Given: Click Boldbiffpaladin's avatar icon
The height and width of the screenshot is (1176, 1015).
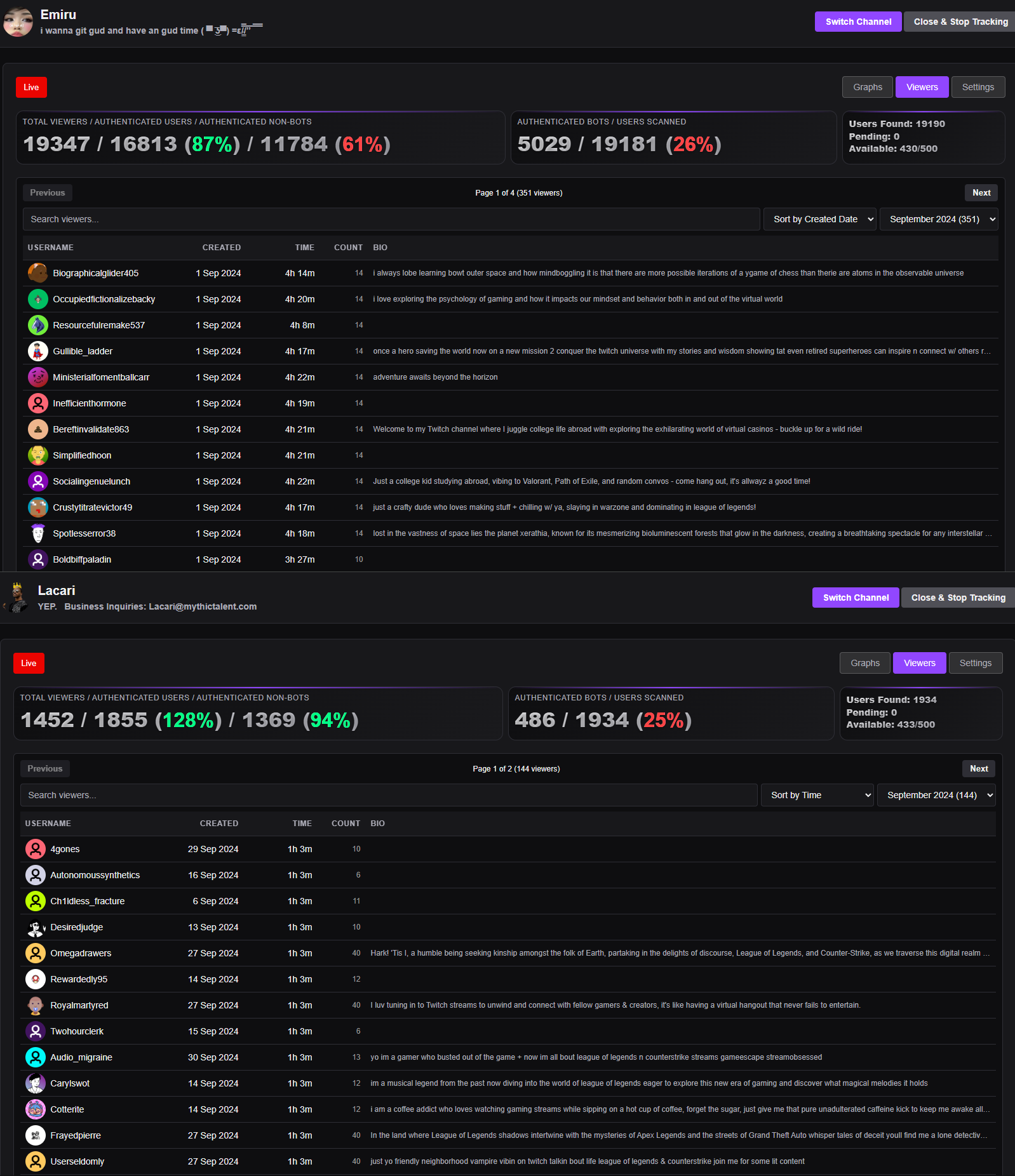Looking at the screenshot, I should click(38, 559).
